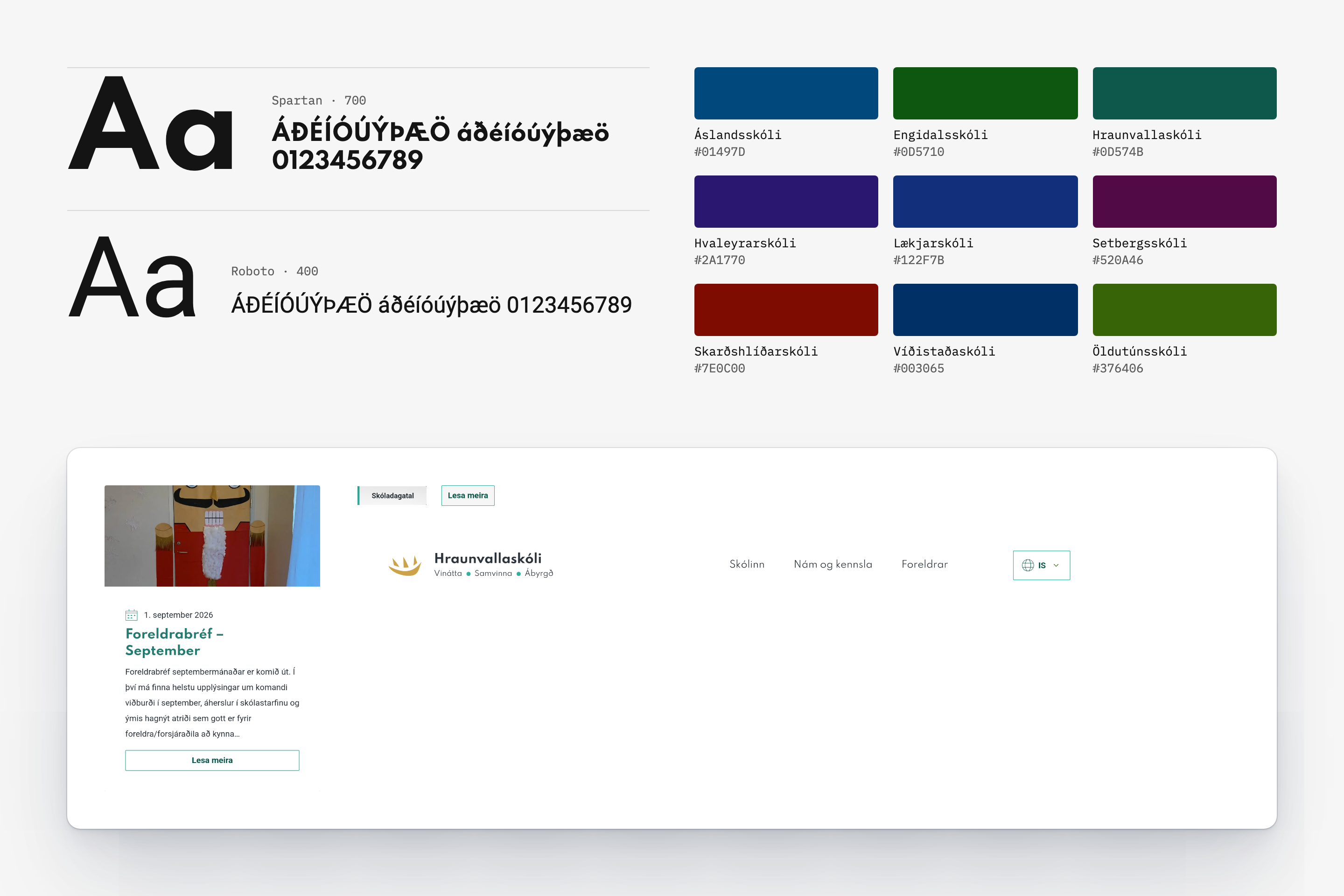The image size is (1344, 896).
Task: Click the article excerpt starting Foreldrabréf septembermánaðar
Action: pos(212,703)
